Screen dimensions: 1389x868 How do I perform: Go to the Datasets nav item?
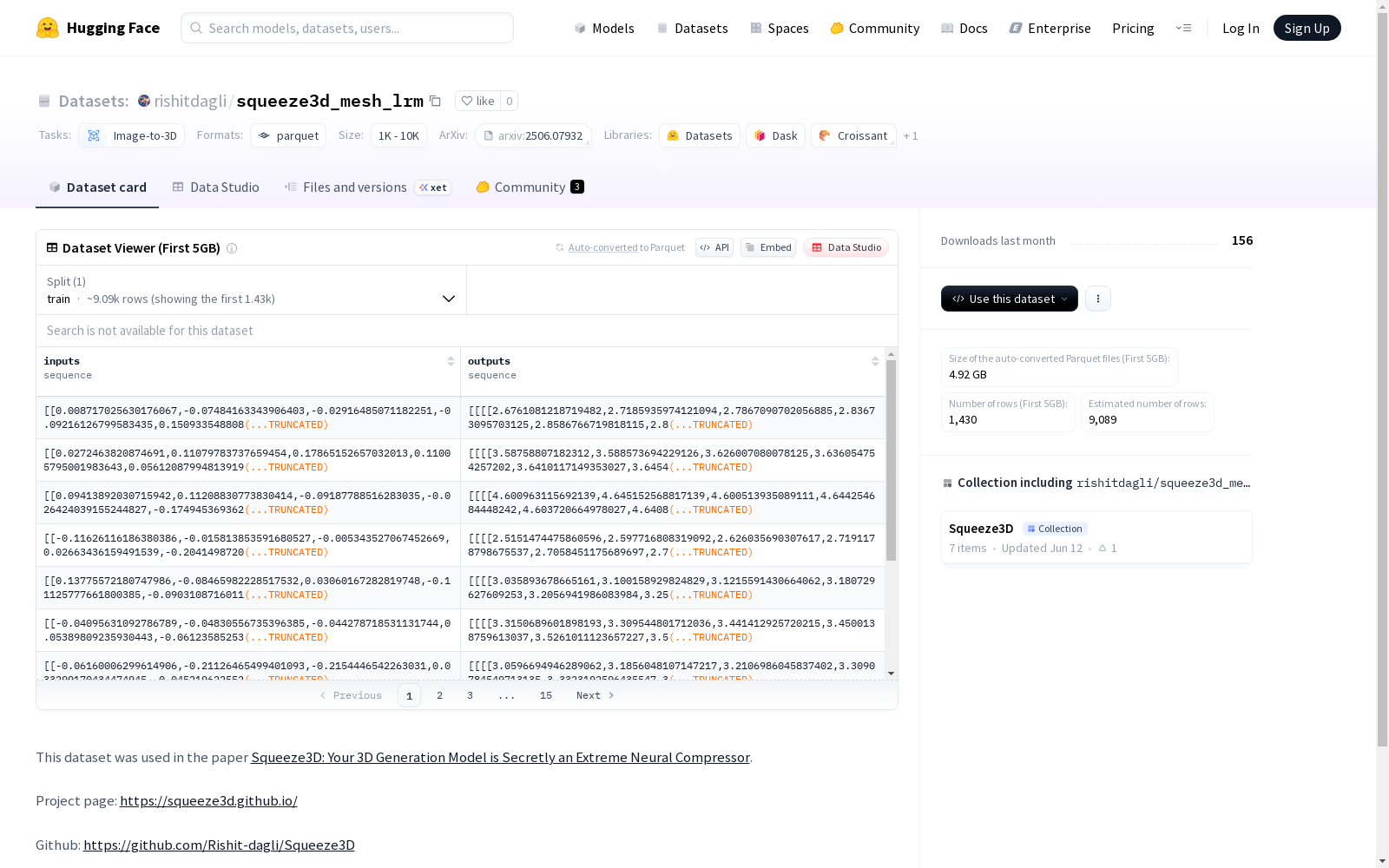click(x=692, y=28)
